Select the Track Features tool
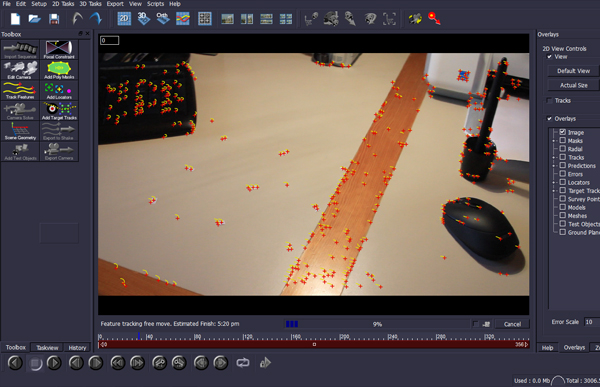Image resolution: width=600 pixels, height=387 pixels. 20,90
